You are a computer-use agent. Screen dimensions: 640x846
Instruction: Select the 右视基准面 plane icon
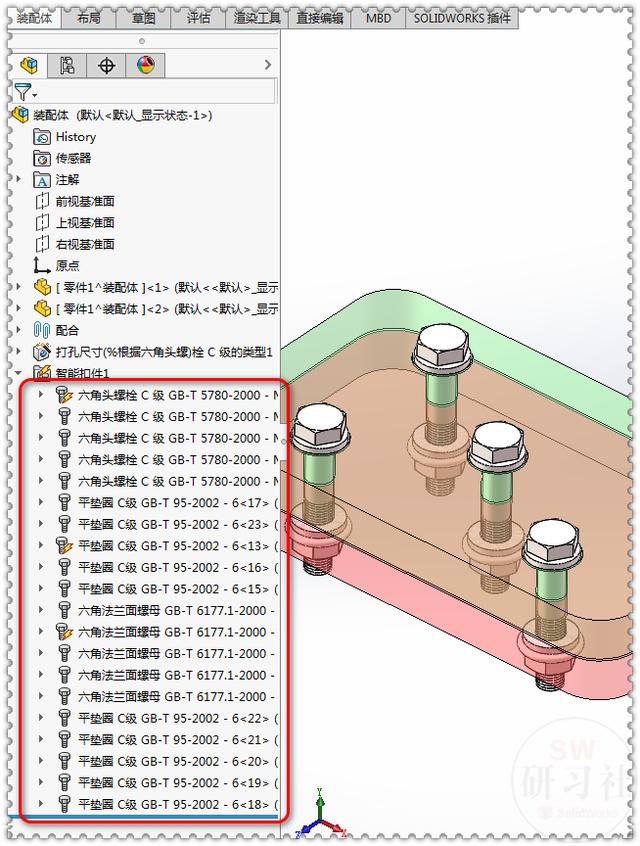42,244
